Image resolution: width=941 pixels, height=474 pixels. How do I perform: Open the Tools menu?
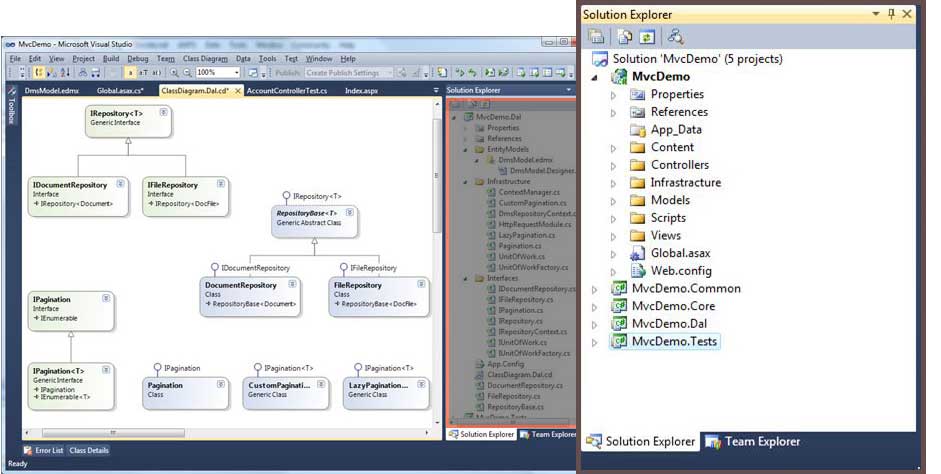tap(268, 59)
